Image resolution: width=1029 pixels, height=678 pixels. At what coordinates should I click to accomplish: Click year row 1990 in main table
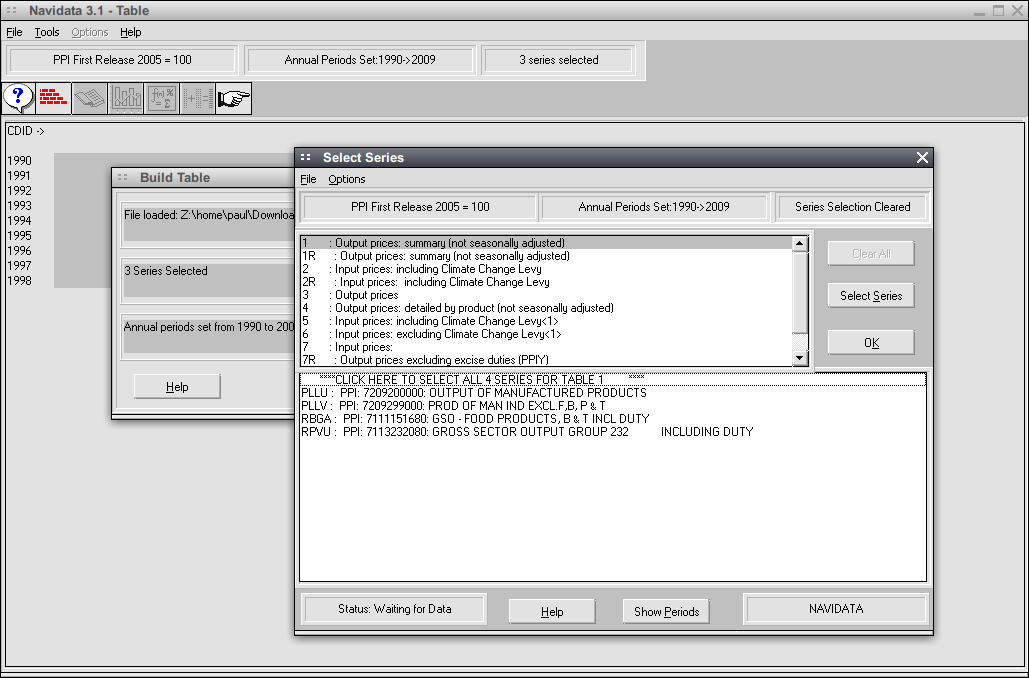click(19, 161)
